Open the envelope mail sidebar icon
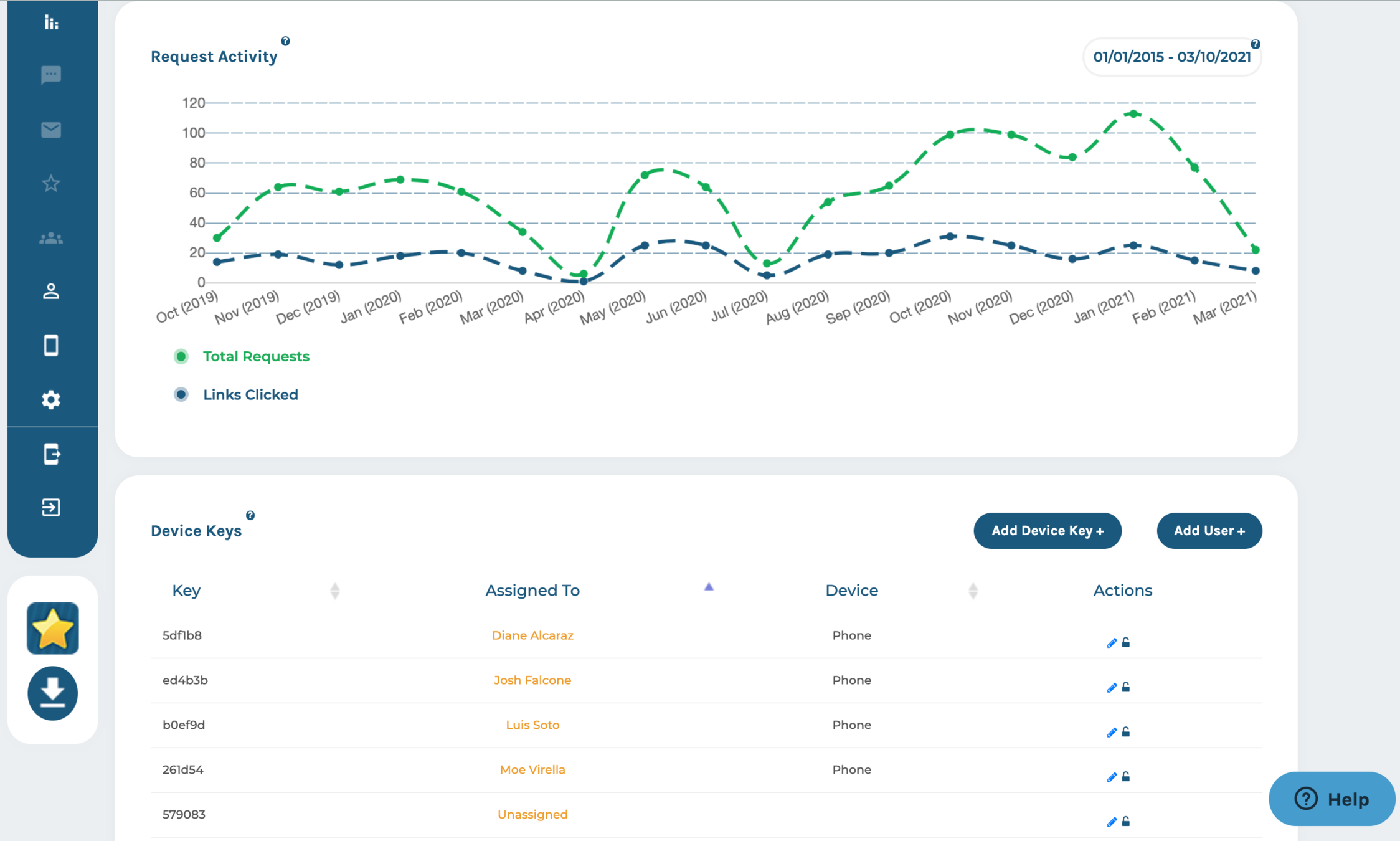The image size is (1400, 841). click(x=51, y=130)
